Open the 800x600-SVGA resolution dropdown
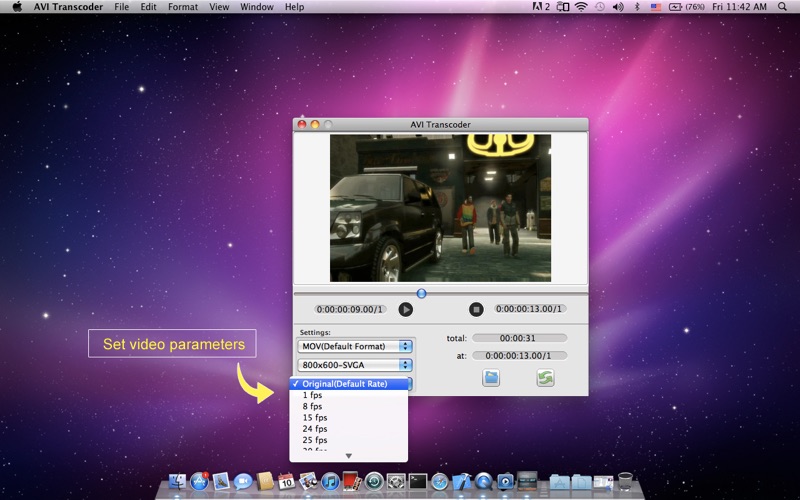Viewport: 800px width, 500px height. [355, 365]
